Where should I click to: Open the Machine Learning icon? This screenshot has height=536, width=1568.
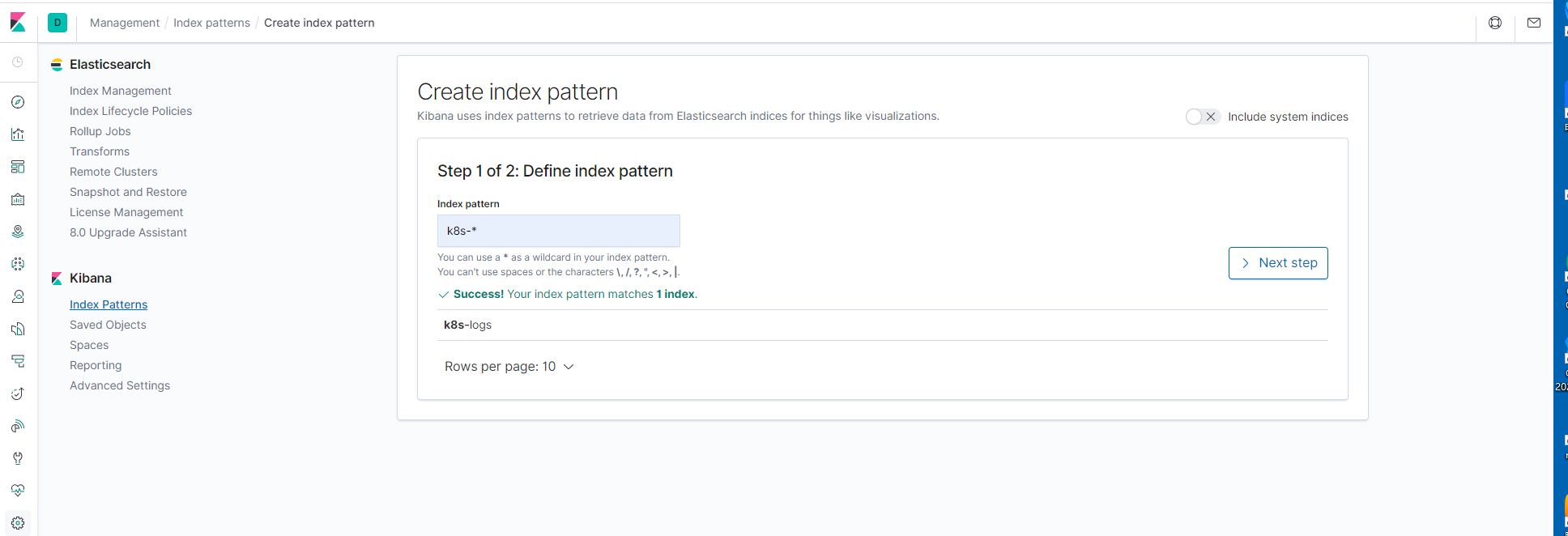[x=18, y=264]
